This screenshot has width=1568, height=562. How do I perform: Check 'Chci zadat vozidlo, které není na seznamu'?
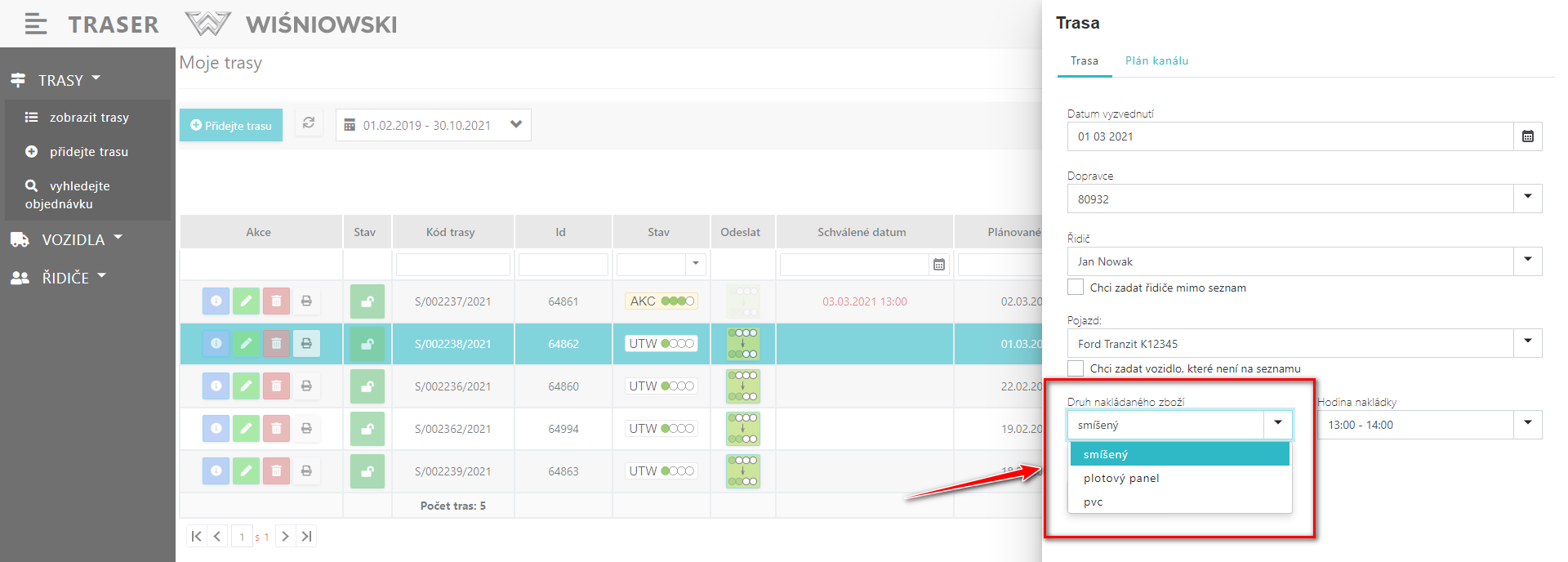pyautogui.click(x=1076, y=368)
